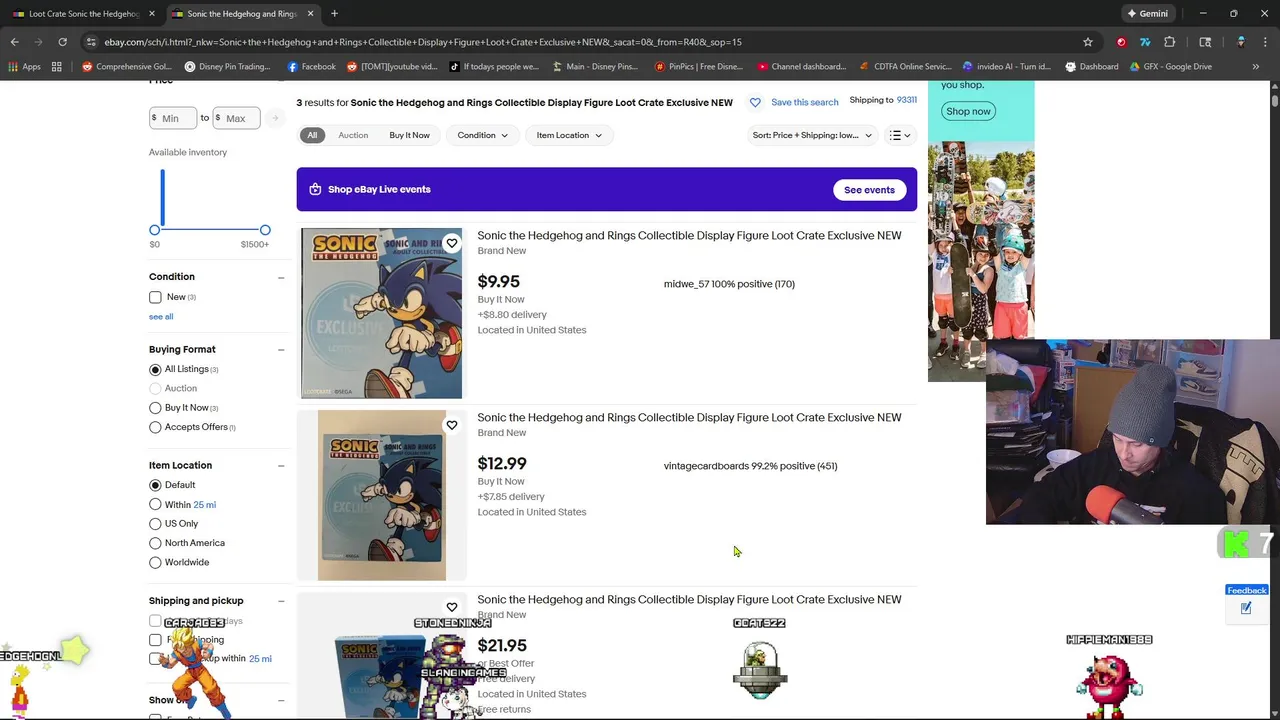
Task: Select the All Listings radio option
Action: pyautogui.click(x=155, y=369)
